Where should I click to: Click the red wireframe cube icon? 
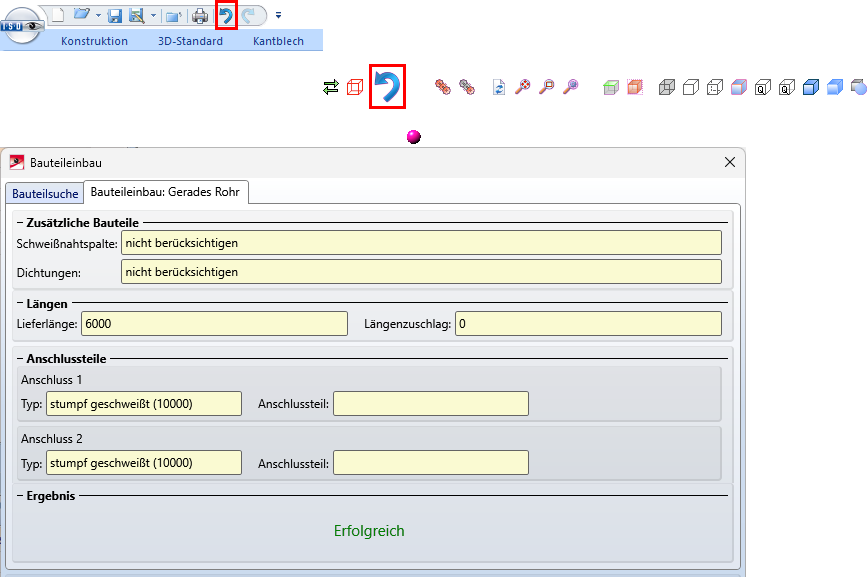(355, 87)
